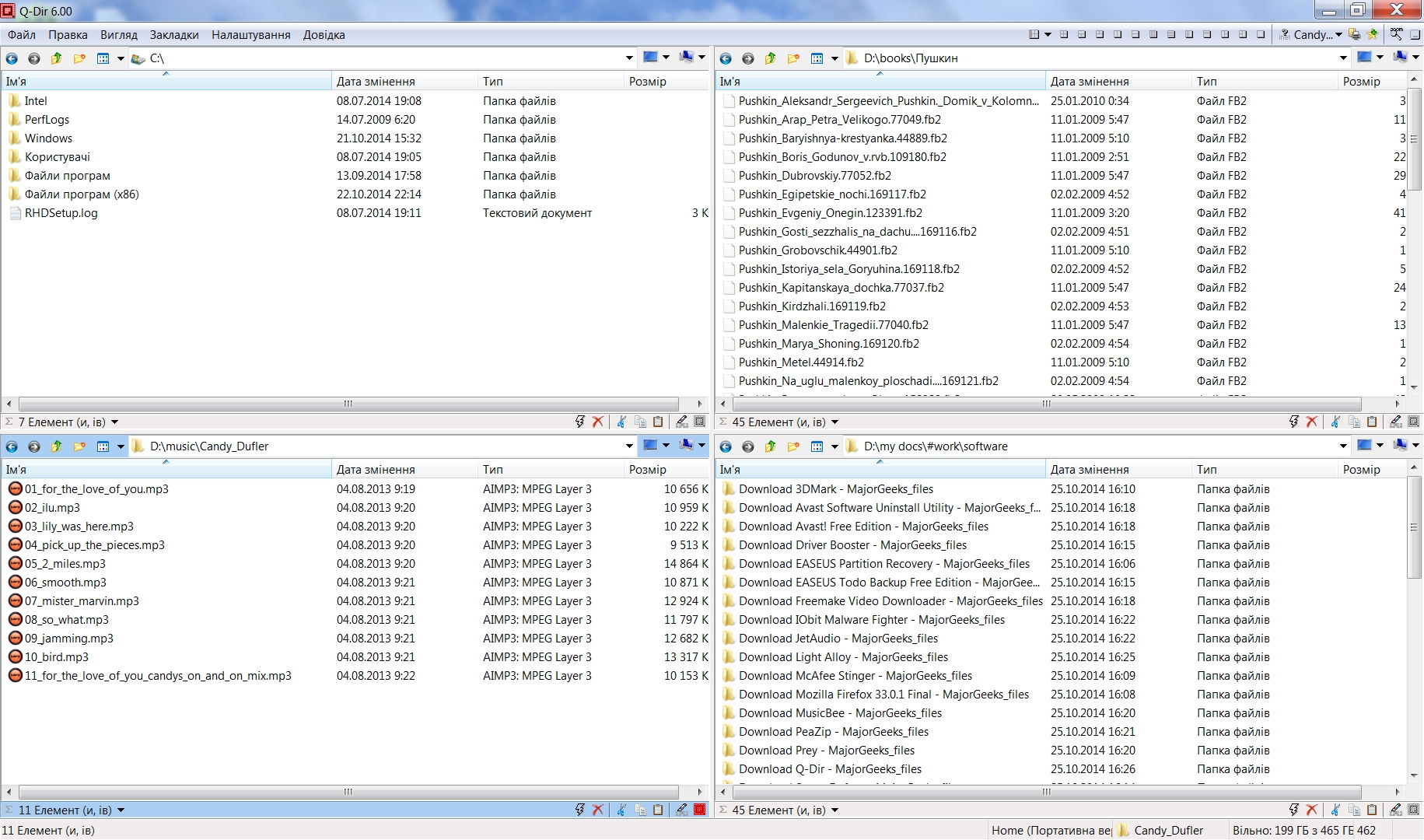This screenshot has width=1424, height=840.
Task: Sort Candy_Dufler pane by Тип column
Action: 551,470
